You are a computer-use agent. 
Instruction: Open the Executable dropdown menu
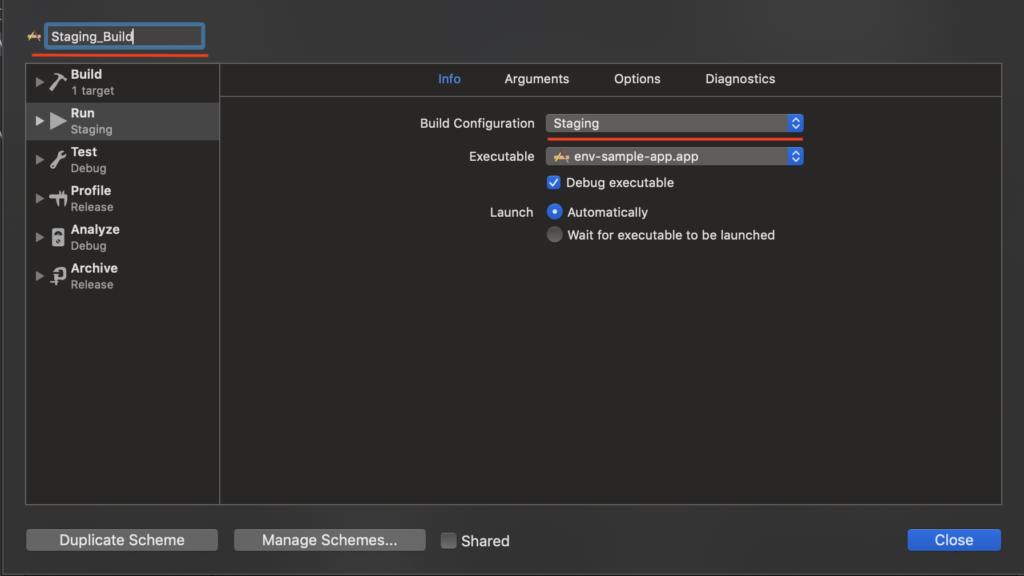point(674,157)
